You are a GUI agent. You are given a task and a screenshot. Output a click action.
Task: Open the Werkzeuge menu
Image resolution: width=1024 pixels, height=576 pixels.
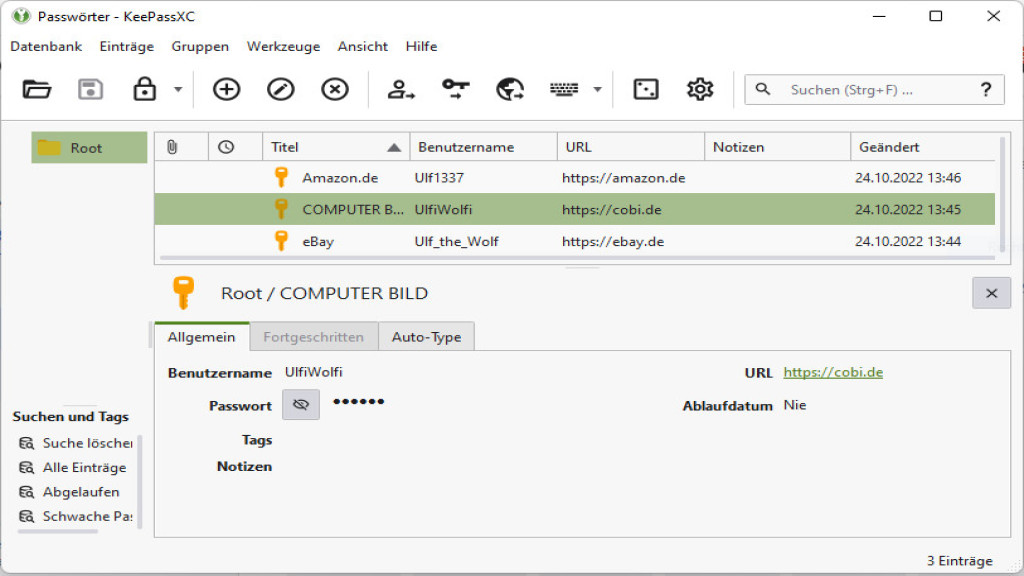pyautogui.click(x=283, y=46)
